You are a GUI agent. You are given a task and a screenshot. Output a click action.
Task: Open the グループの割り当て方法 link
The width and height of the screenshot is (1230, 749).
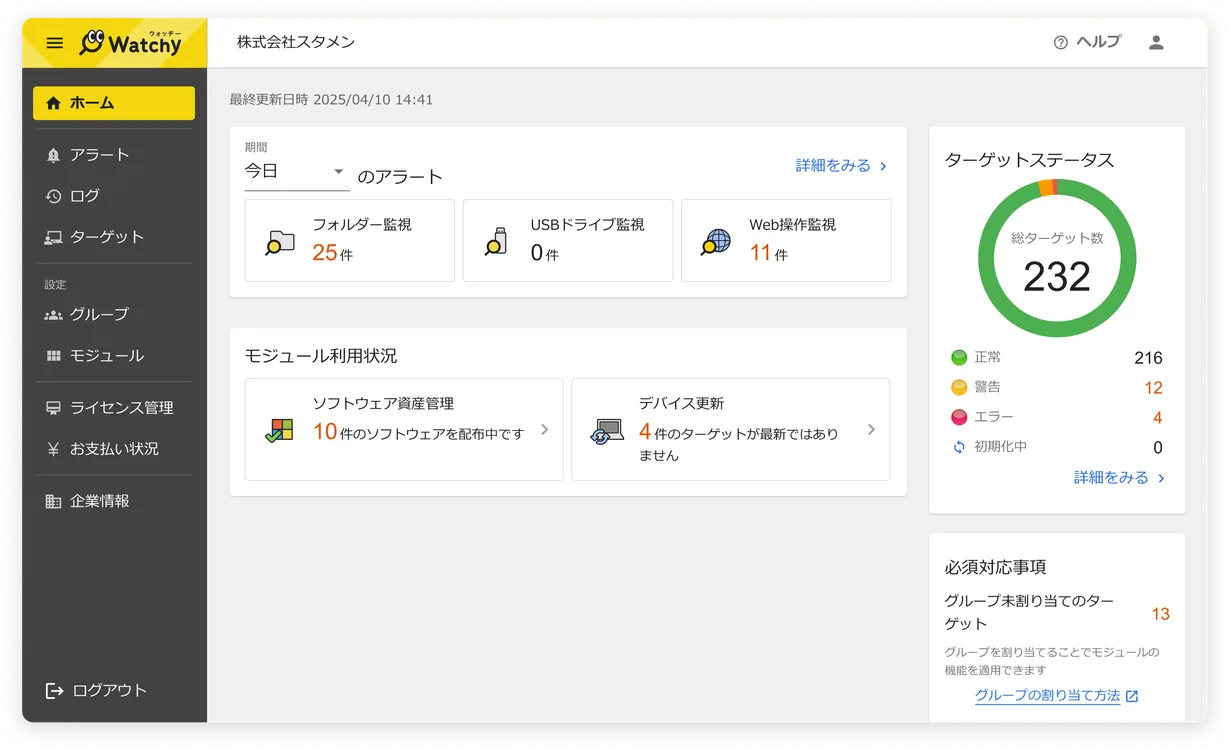click(1047, 696)
